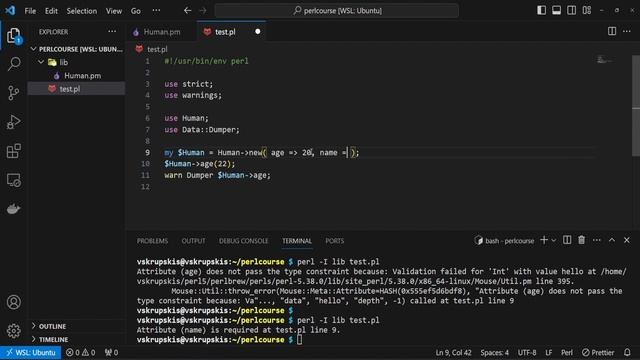Change end of line sequence LF

549,352
